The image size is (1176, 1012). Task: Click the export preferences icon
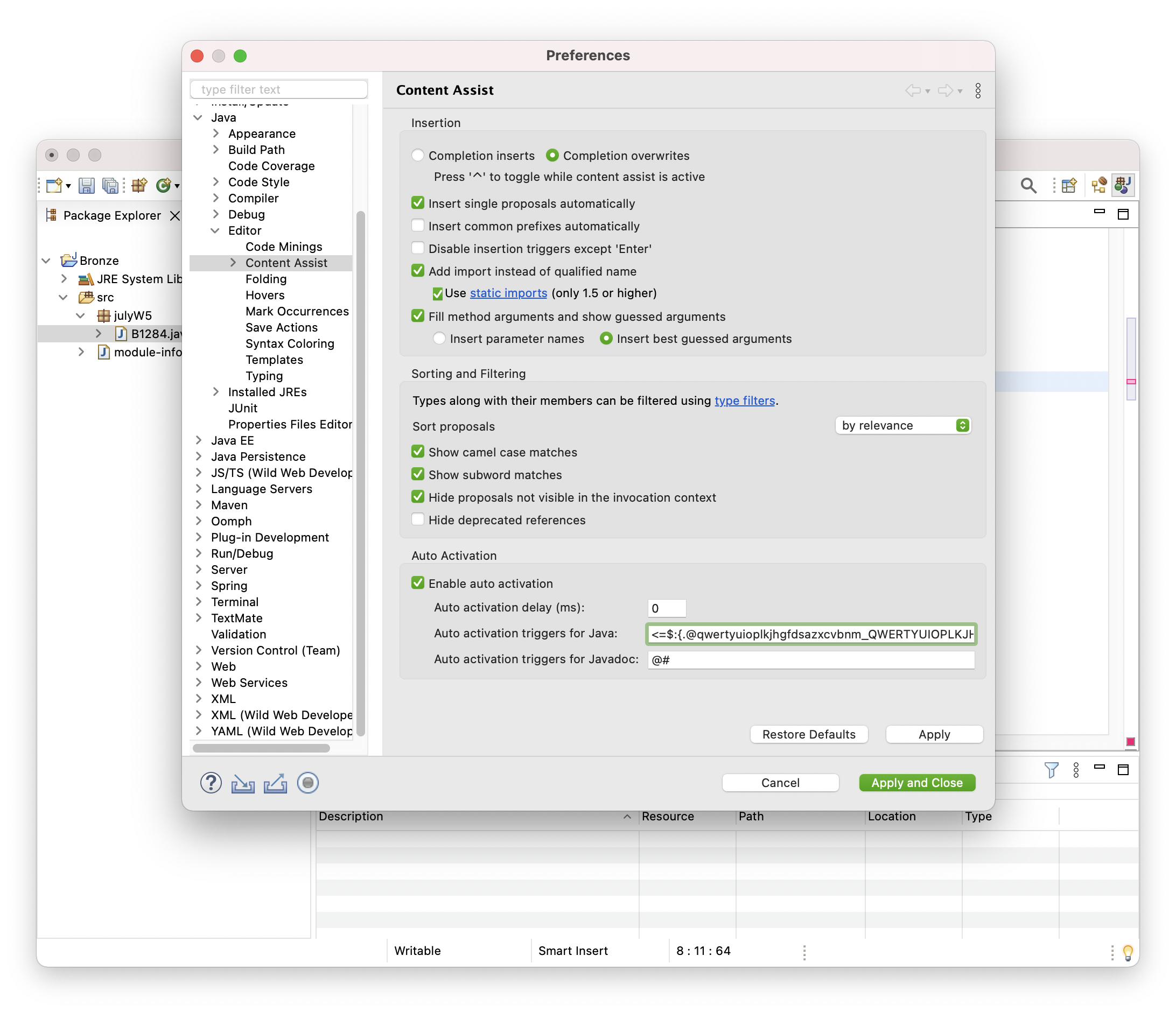click(275, 783)
